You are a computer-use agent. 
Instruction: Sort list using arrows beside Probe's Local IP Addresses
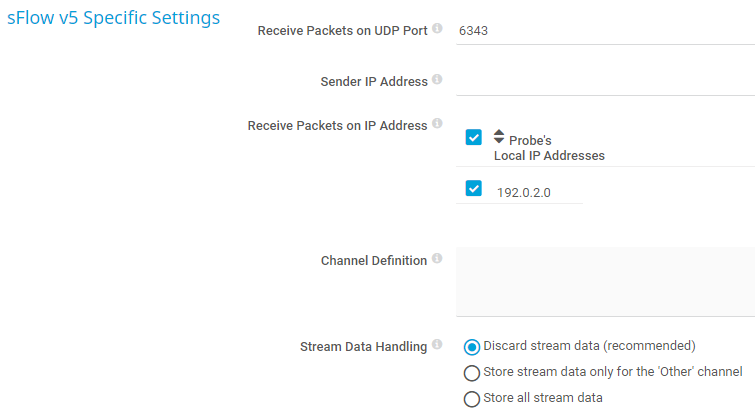pyautogui.click(x=499, y=136)
